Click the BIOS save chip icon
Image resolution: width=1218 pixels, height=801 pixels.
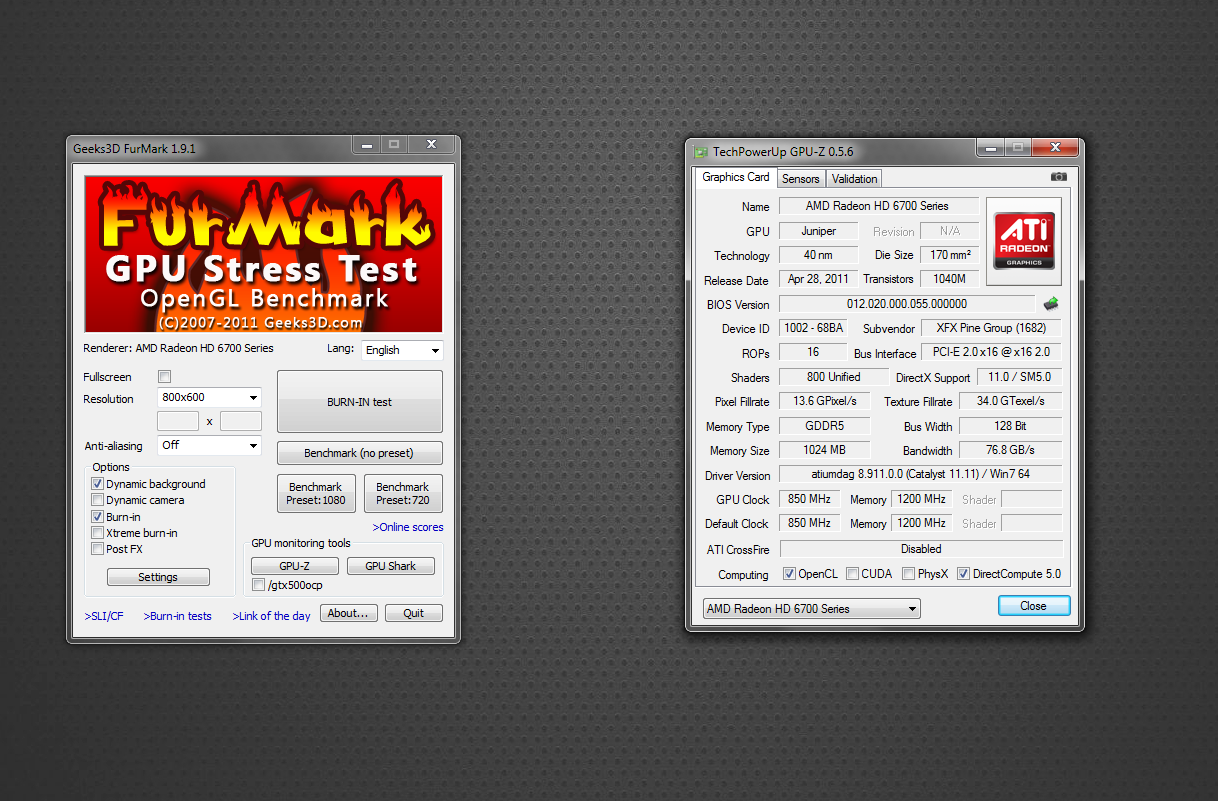pyautogui.click(x=1051, y=304)
